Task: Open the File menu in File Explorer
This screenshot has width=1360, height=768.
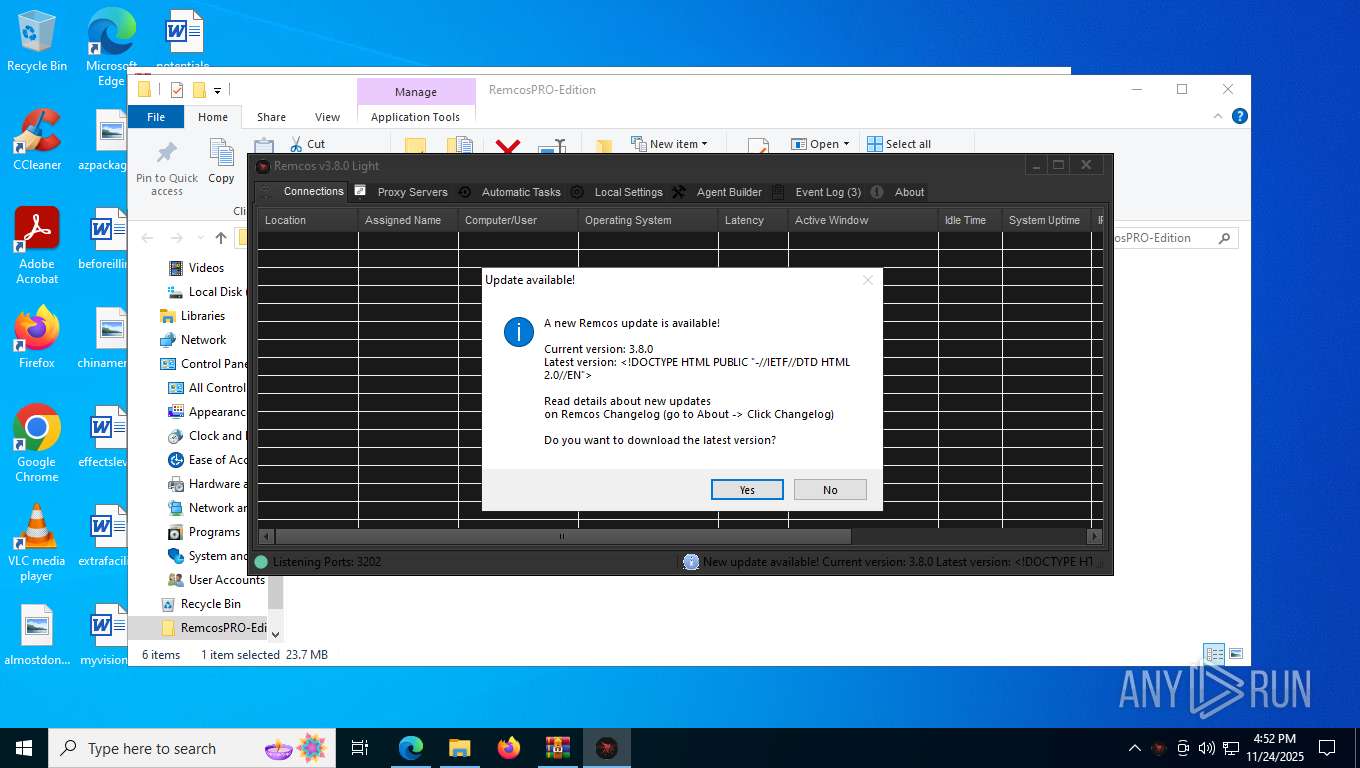Action: click(x=156, y=117)
